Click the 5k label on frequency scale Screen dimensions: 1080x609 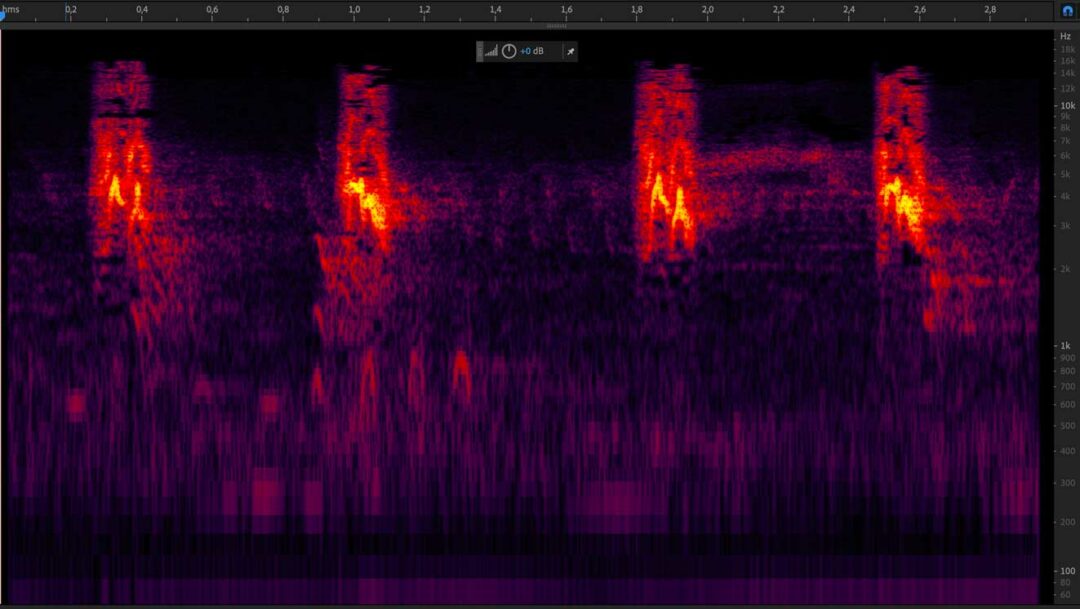pos(1066,175)
